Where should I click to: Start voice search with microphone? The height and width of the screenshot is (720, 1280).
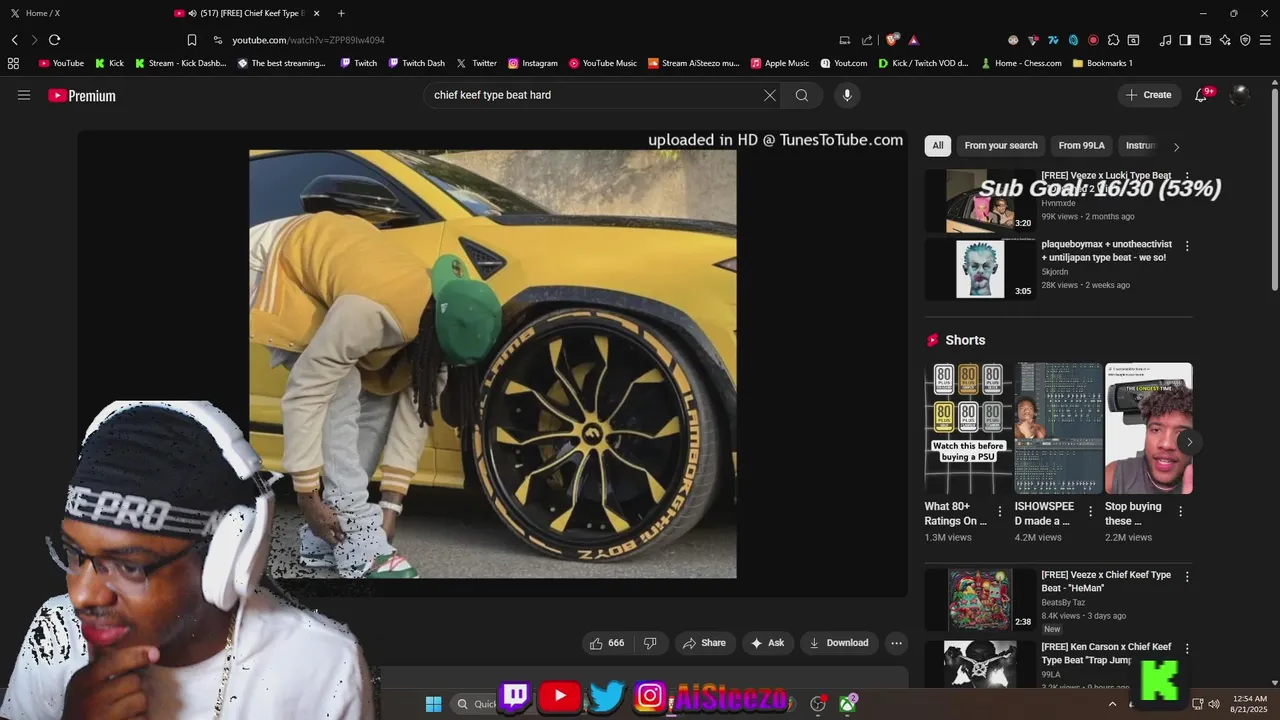point(847,95)
